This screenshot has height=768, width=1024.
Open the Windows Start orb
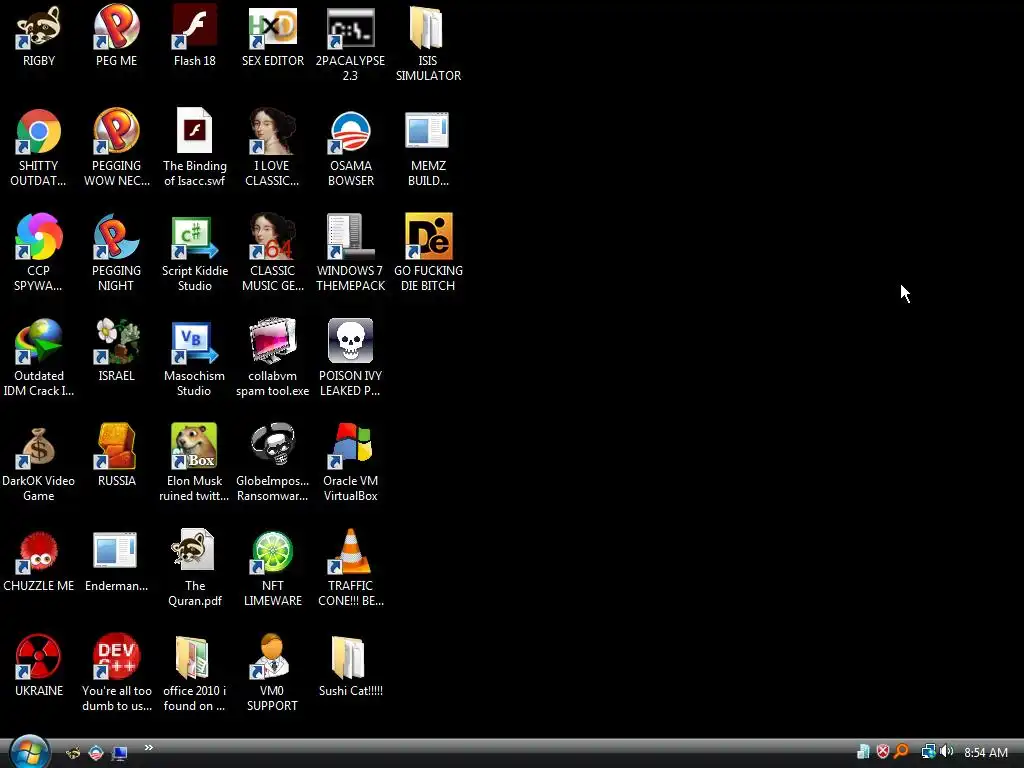[x=29, y=752]
